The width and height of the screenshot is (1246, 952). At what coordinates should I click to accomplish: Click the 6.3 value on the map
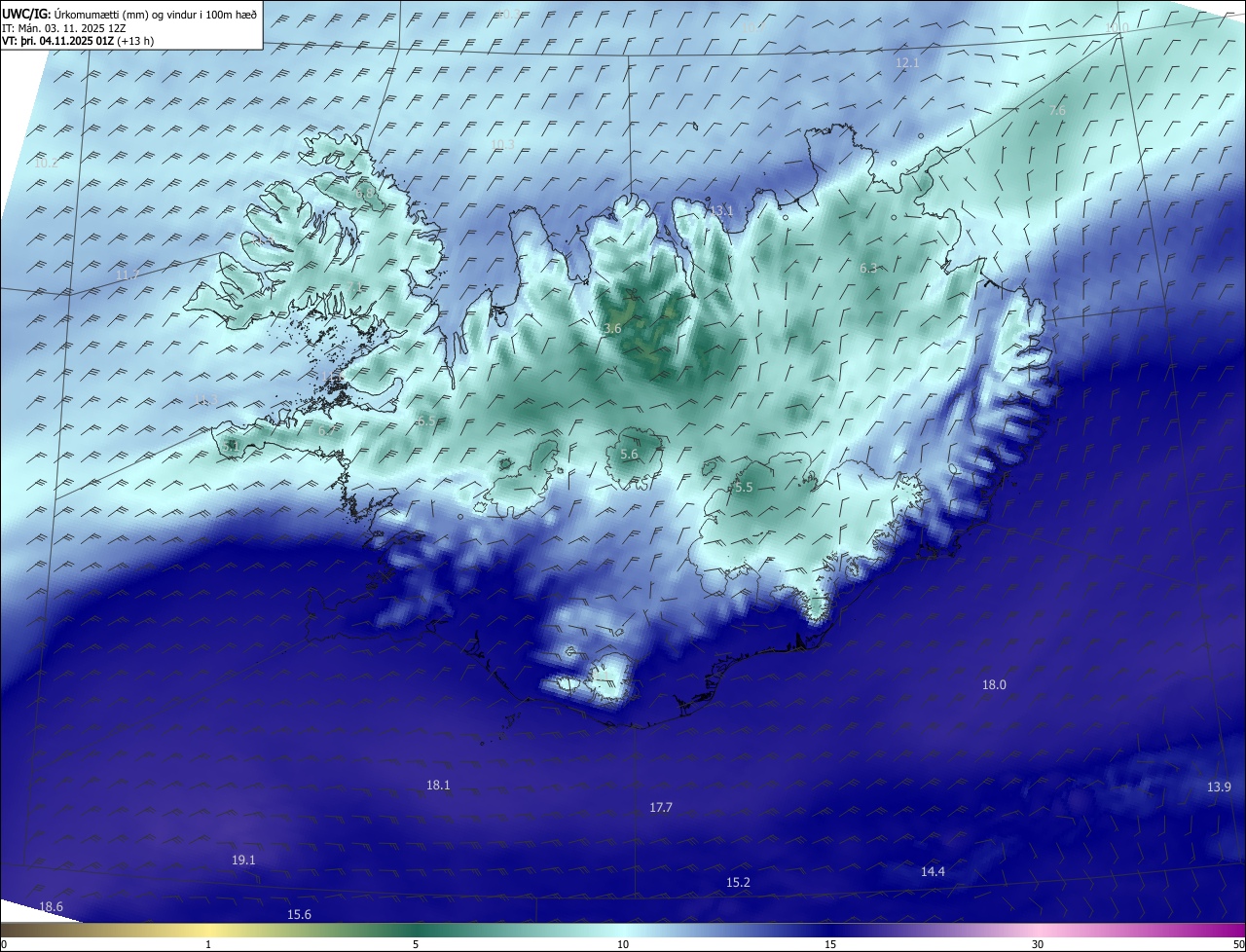(868, 269)
